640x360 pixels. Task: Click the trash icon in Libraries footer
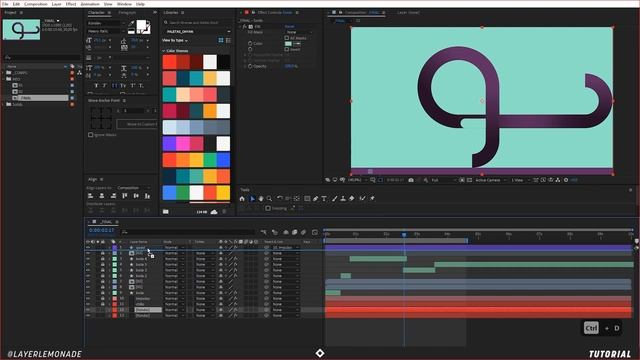(224, 212)
